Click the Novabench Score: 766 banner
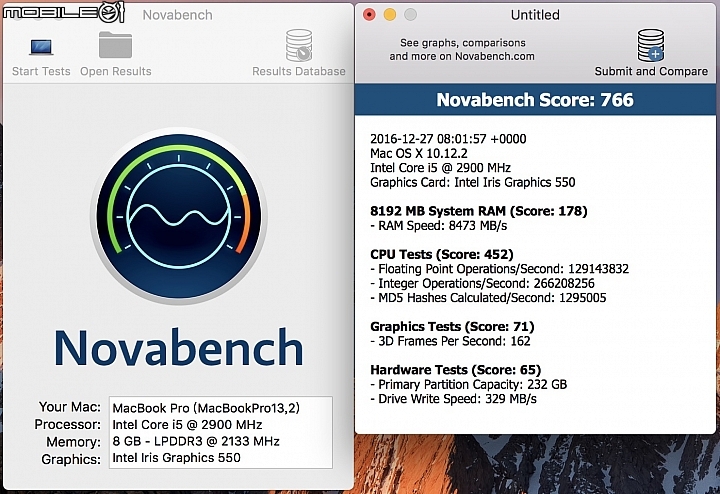Image resolution: width=720 pixels, height=494 pixels. point(535,100)
